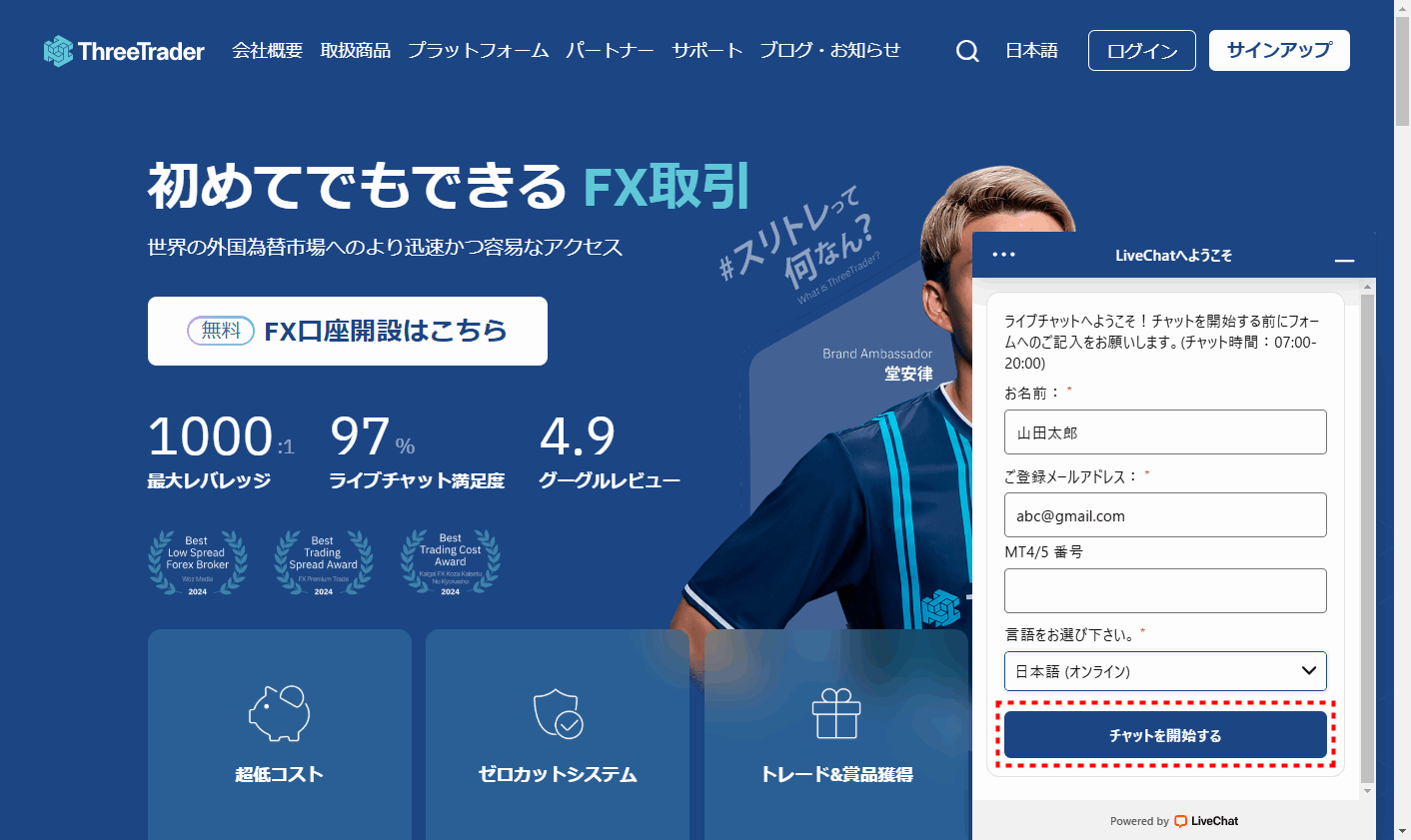Open the 会社概要 menu
This screenshot has height=840, width=1411.
[267, 50]
